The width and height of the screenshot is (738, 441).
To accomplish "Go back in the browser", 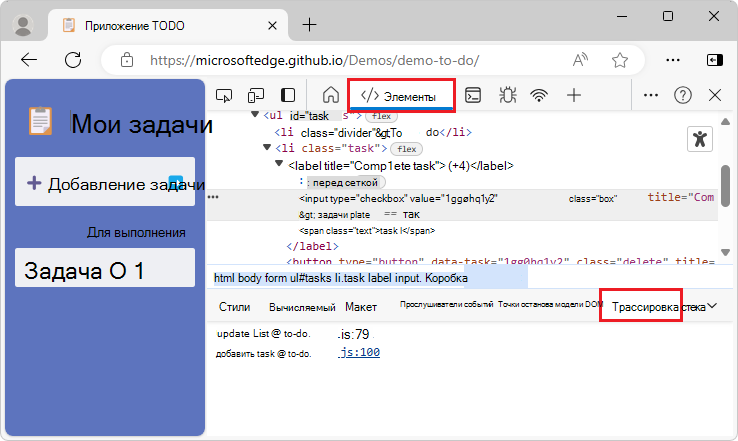I will point(29,60).
